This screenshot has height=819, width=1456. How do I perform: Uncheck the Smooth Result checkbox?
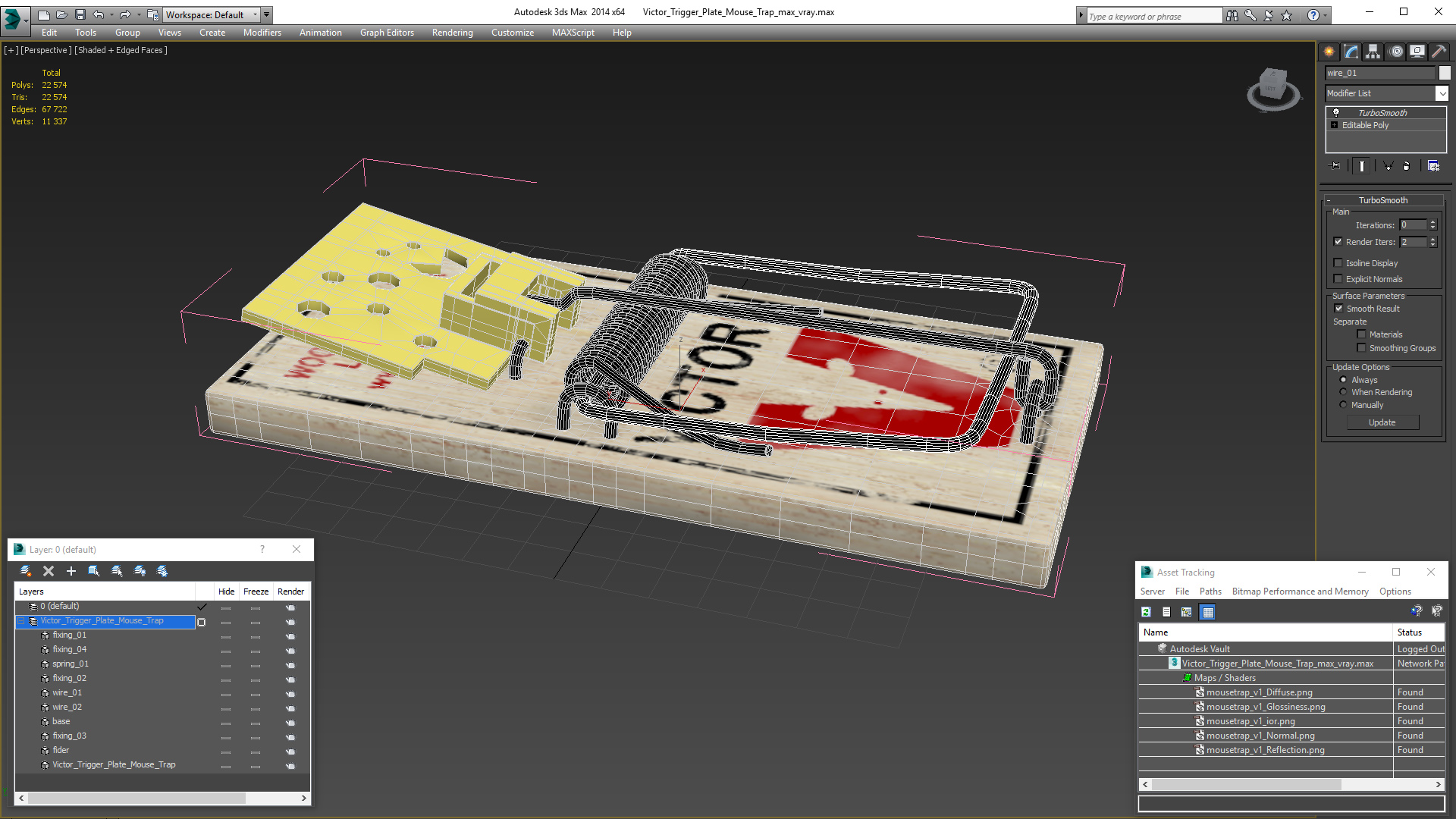(1338, 309)
